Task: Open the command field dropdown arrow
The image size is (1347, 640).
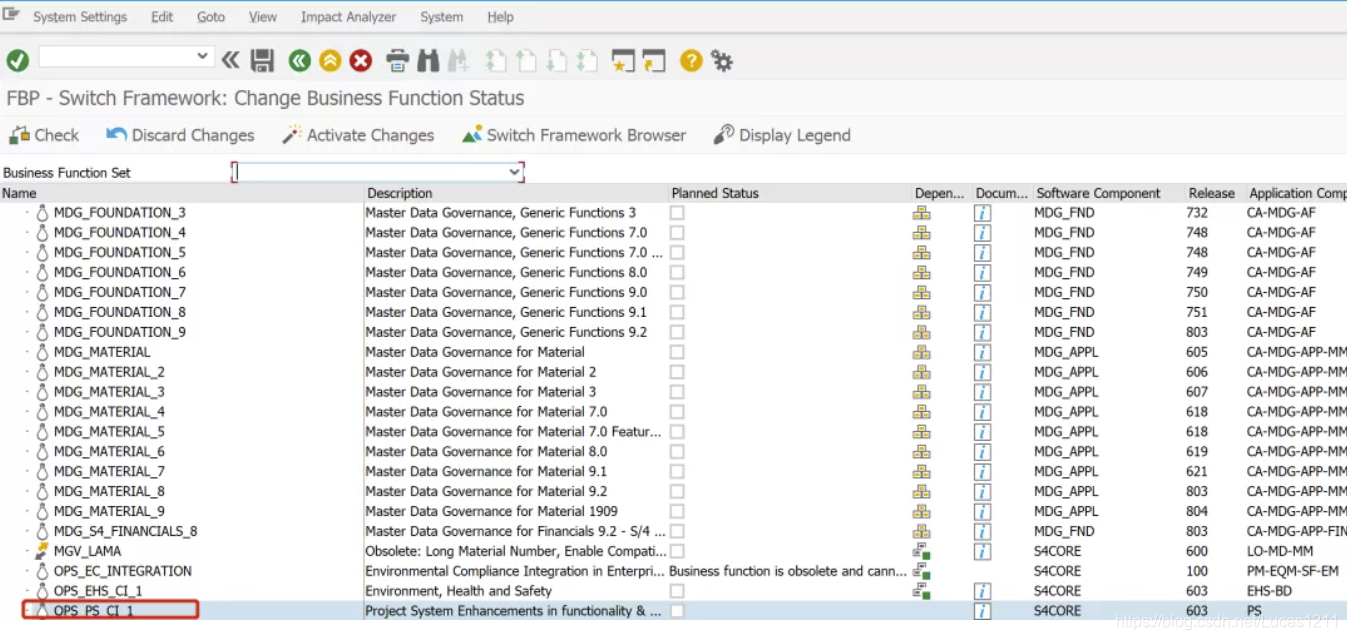Action: [203, 57]
